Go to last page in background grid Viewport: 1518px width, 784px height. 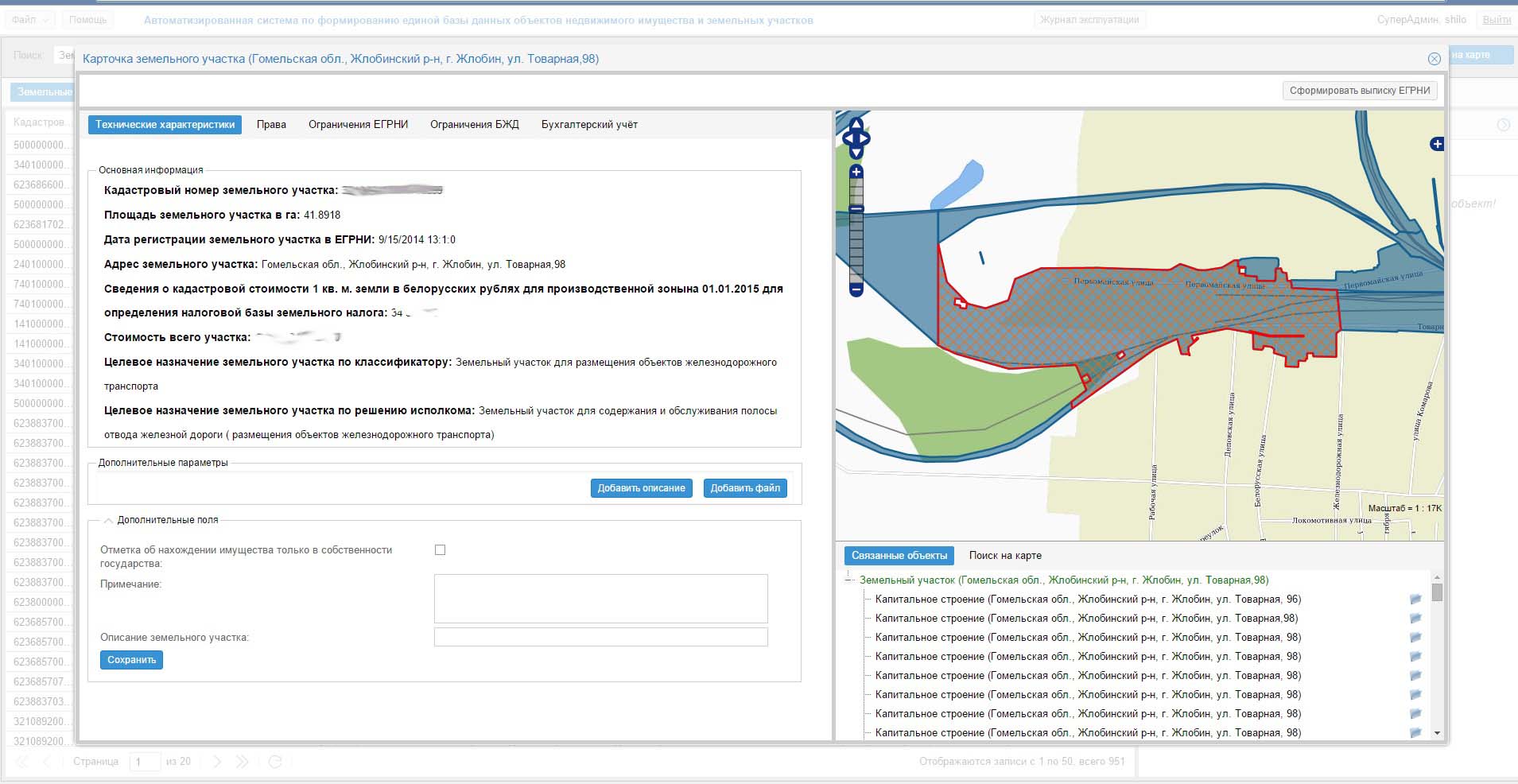[242, 762]
